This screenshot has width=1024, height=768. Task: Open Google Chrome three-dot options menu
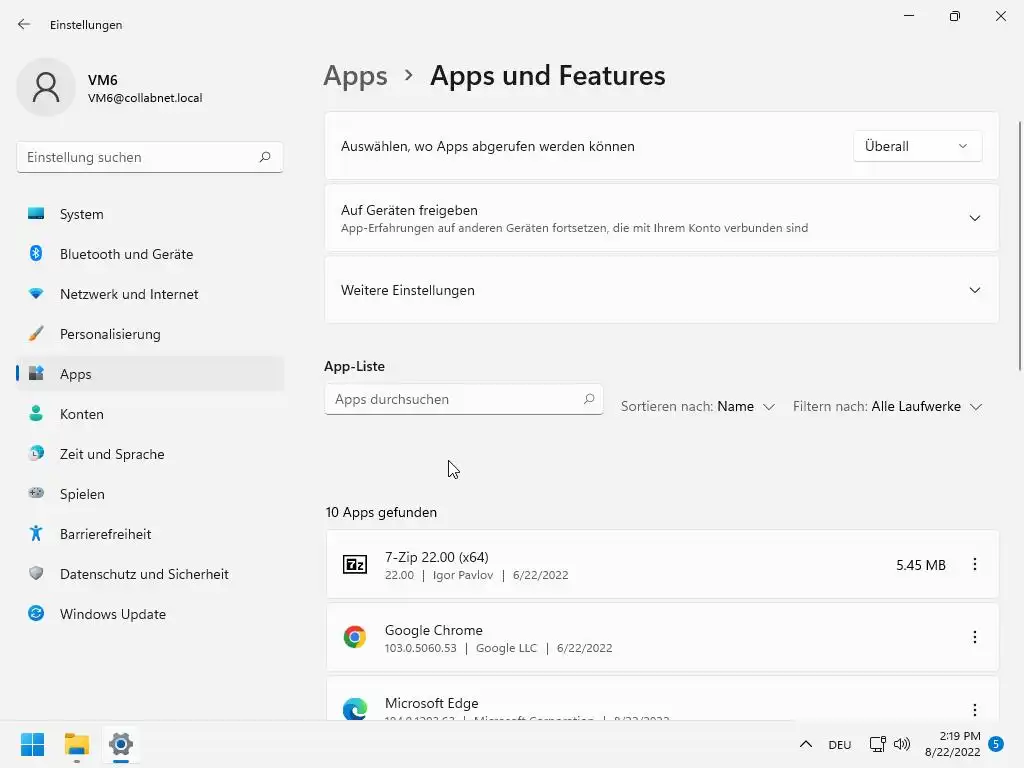click(975, 637)
